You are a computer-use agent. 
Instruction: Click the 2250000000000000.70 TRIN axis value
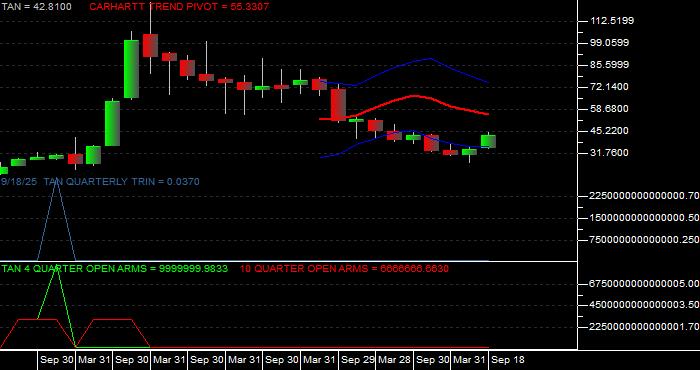click(644, 195)
